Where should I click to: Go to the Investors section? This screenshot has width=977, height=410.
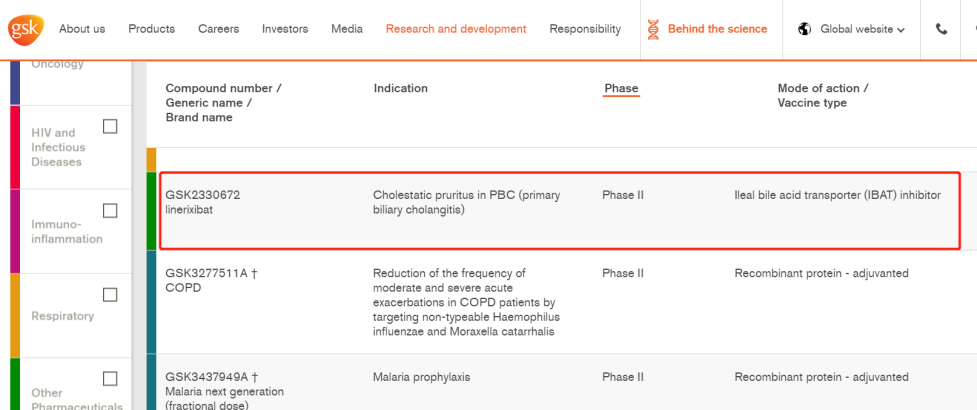(285, 29)
